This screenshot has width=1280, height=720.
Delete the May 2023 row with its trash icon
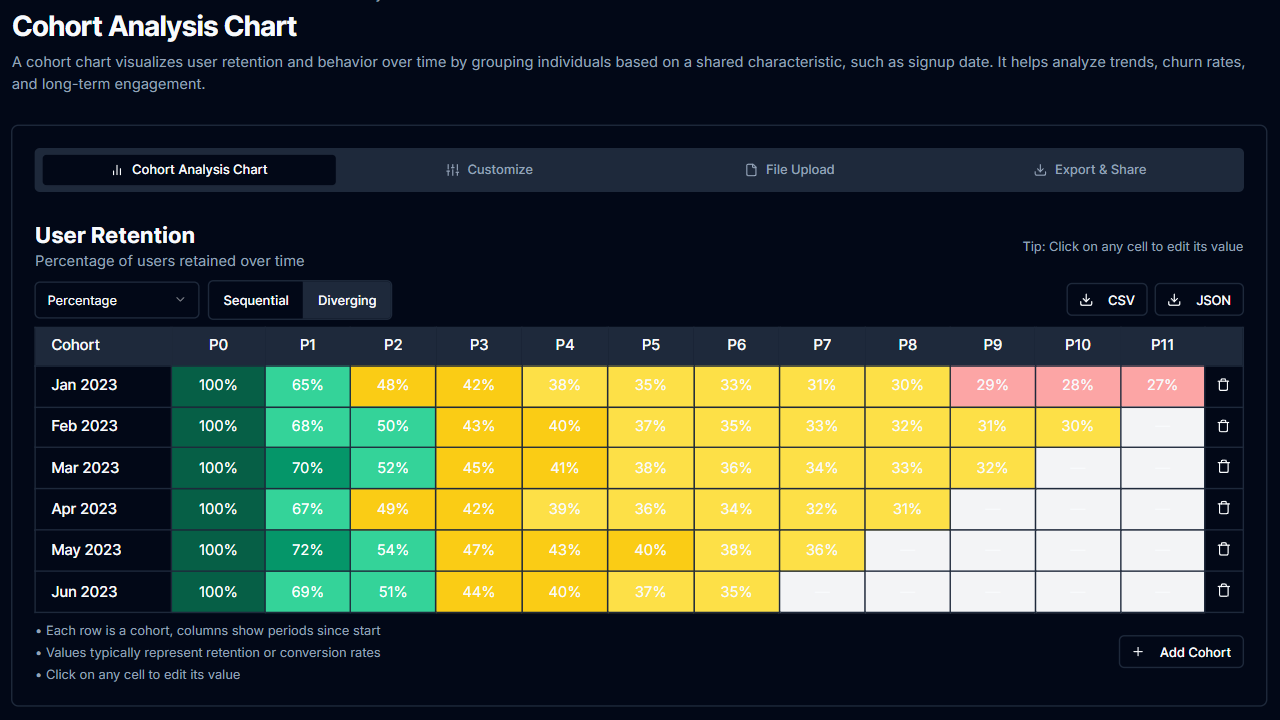coord(1223,550)
